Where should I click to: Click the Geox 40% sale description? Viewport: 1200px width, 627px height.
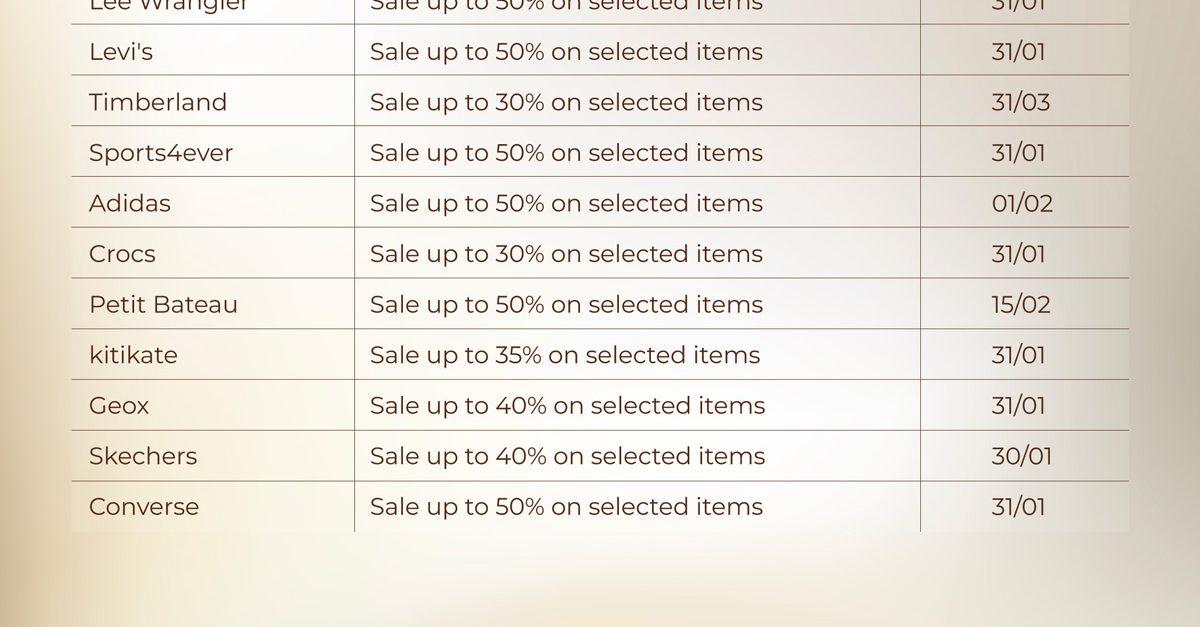coord(567,405)
